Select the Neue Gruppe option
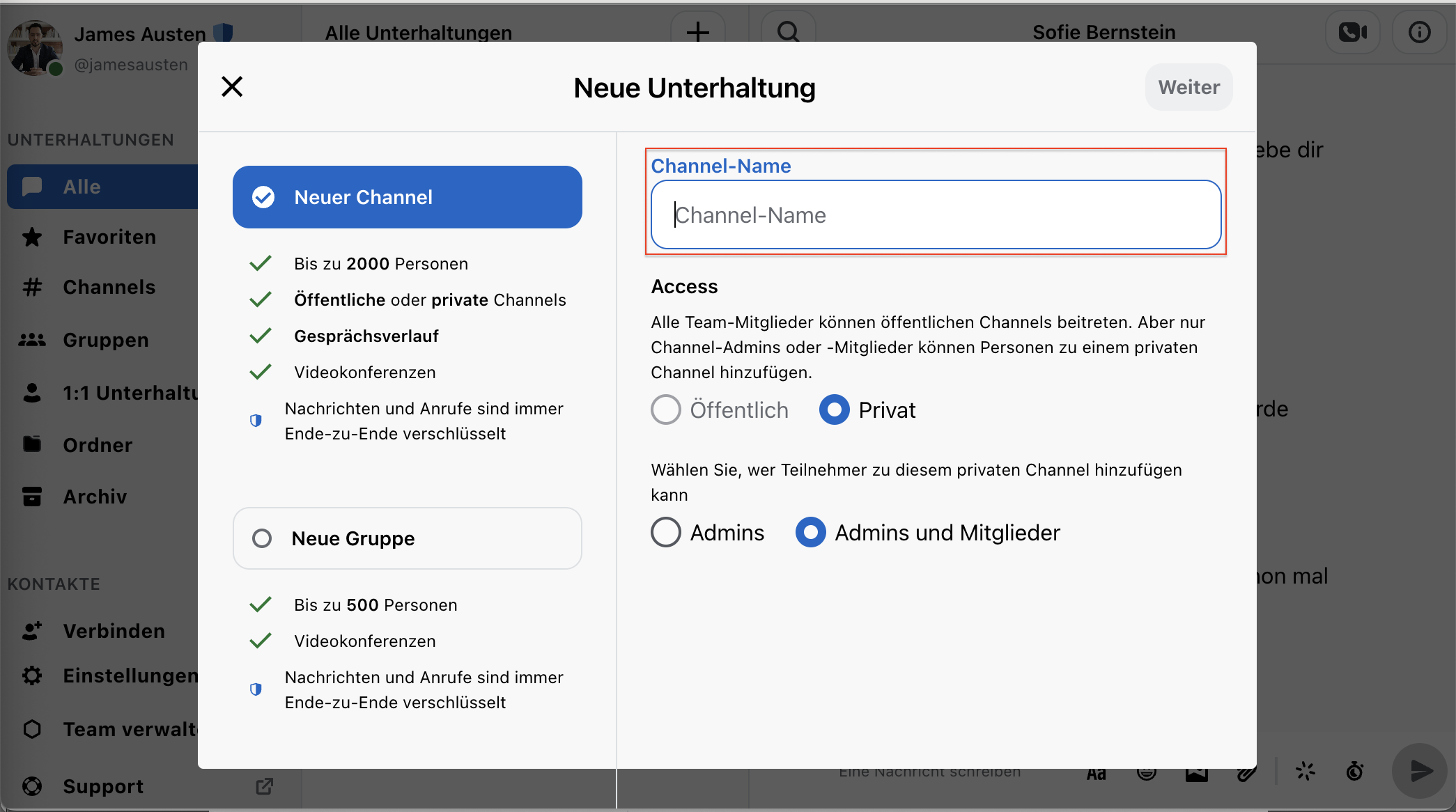The width and height of the screenshot is (1456, 812). (408, 538)
